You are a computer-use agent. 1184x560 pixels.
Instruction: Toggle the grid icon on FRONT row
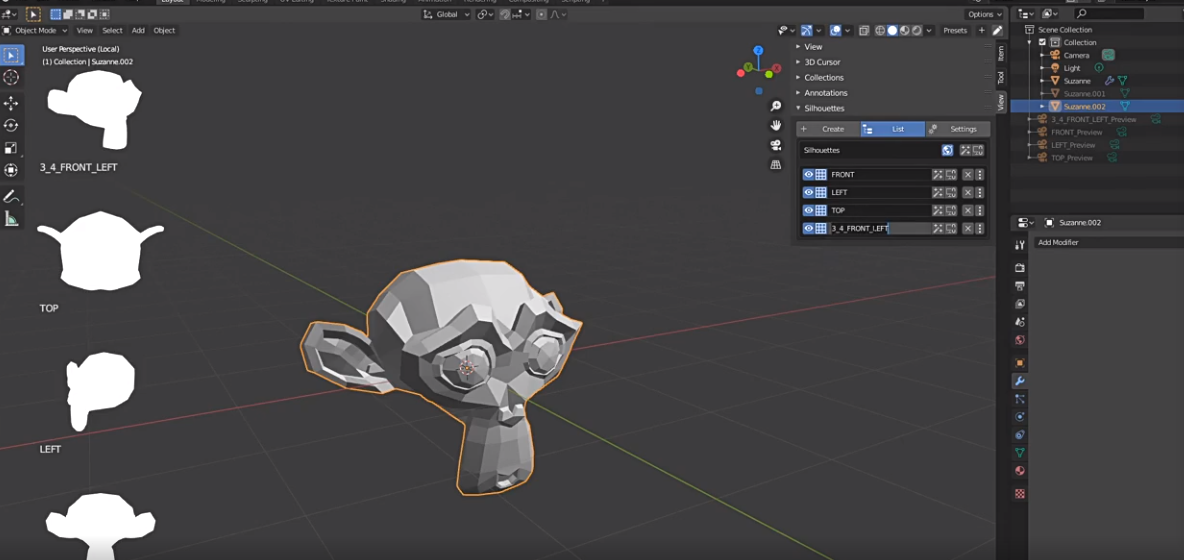pos(821,174)
